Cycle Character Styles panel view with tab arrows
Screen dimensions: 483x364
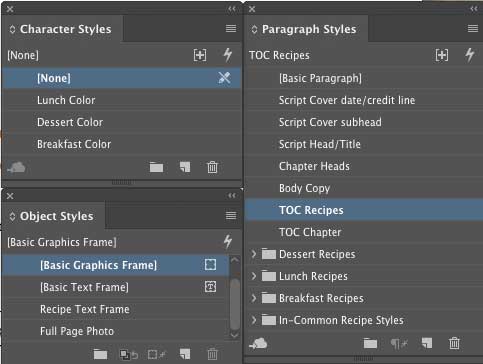tap(12, 29)
